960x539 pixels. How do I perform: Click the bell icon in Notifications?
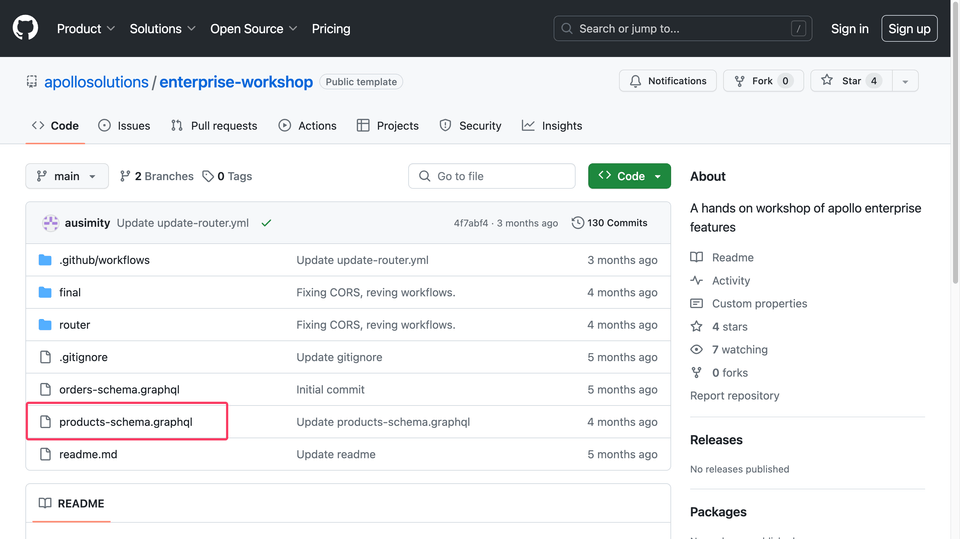(x=636, y=81)
